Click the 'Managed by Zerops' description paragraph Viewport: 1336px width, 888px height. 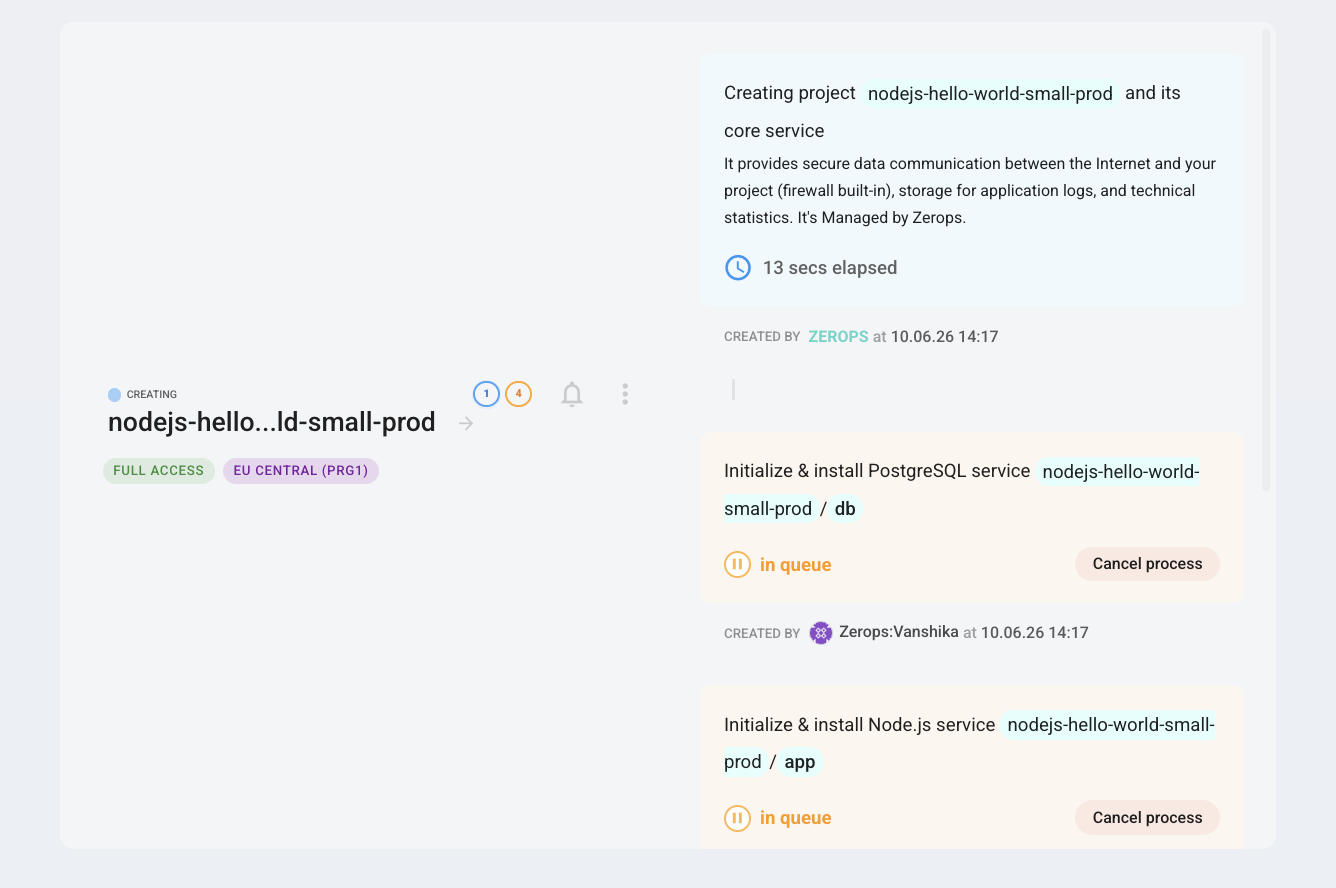click(970, 190)
